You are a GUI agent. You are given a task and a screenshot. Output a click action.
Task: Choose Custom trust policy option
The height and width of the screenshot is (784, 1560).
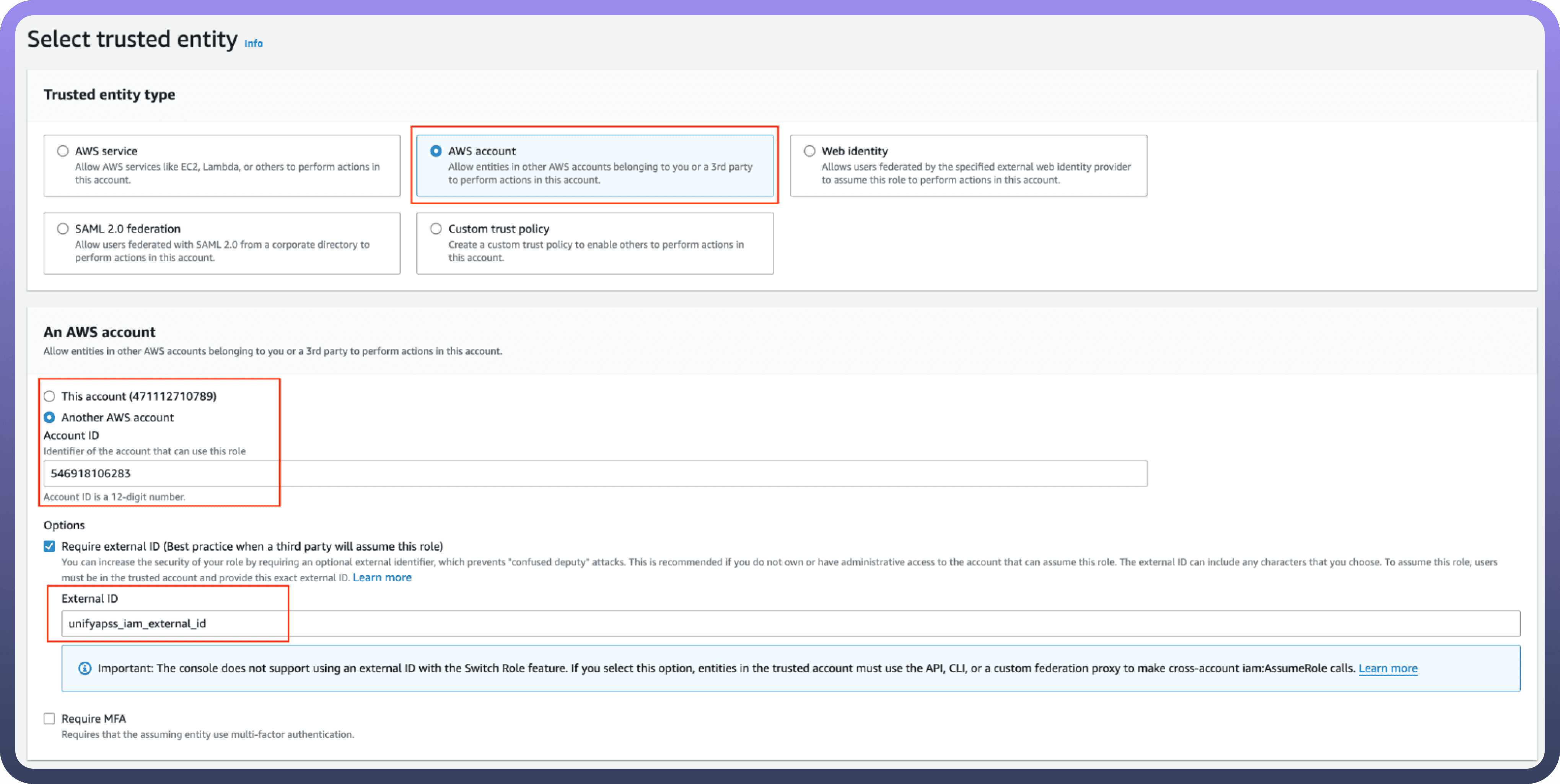coord(435,229)
